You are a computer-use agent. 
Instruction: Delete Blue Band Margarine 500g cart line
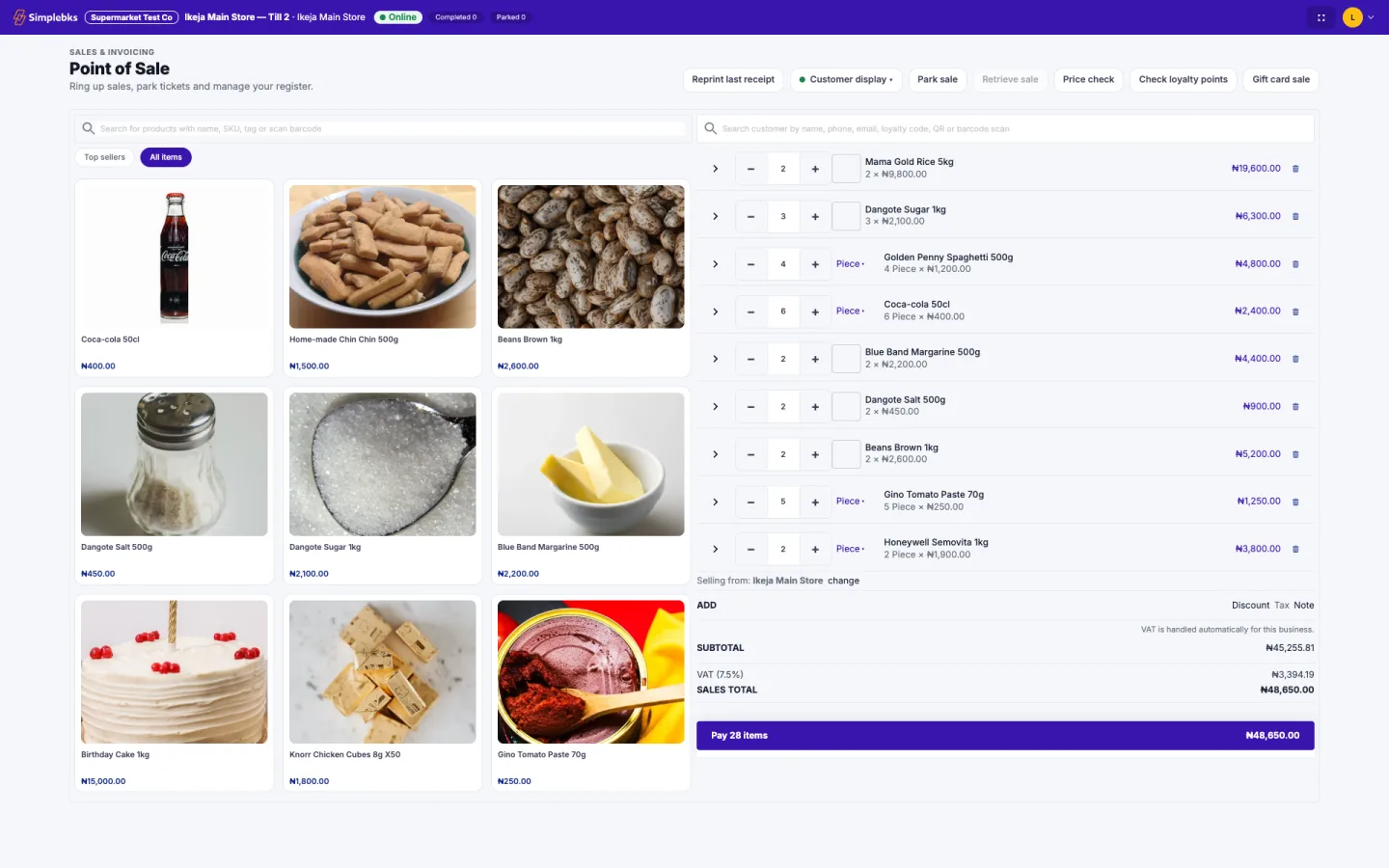[1295, 359]
